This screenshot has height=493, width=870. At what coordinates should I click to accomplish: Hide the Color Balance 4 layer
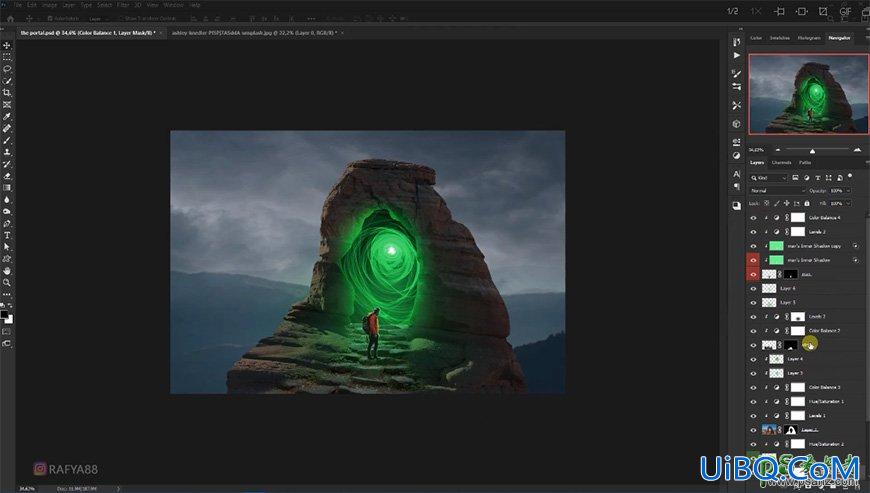753,218
